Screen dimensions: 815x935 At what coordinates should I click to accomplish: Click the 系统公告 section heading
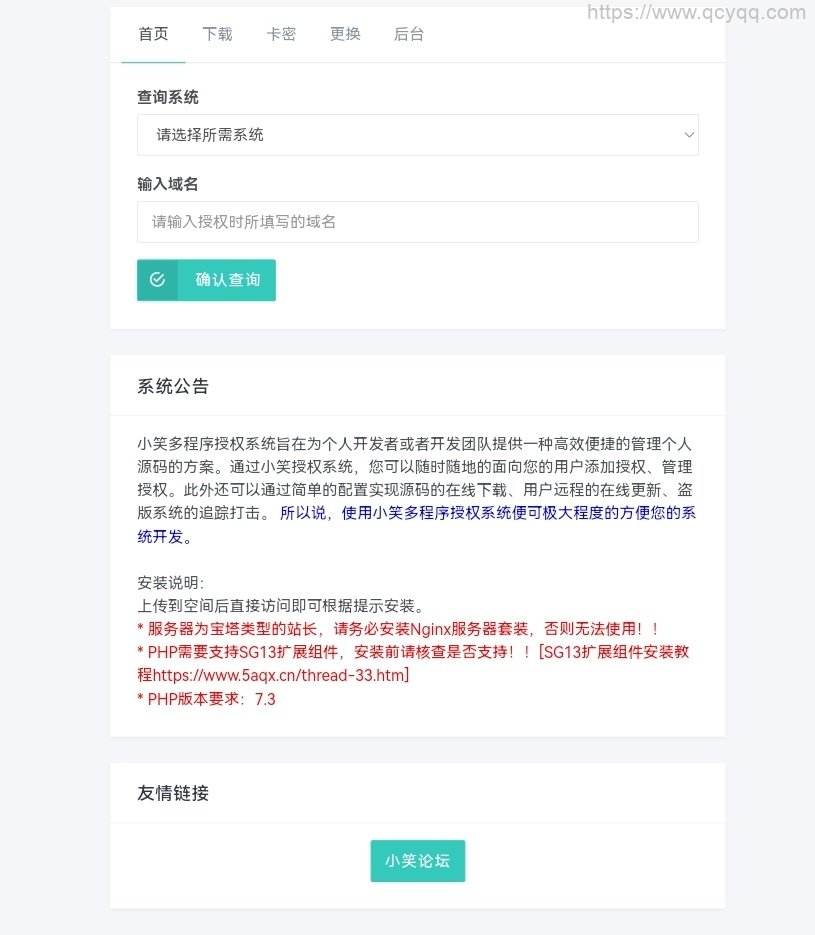[x=173, y=386]
